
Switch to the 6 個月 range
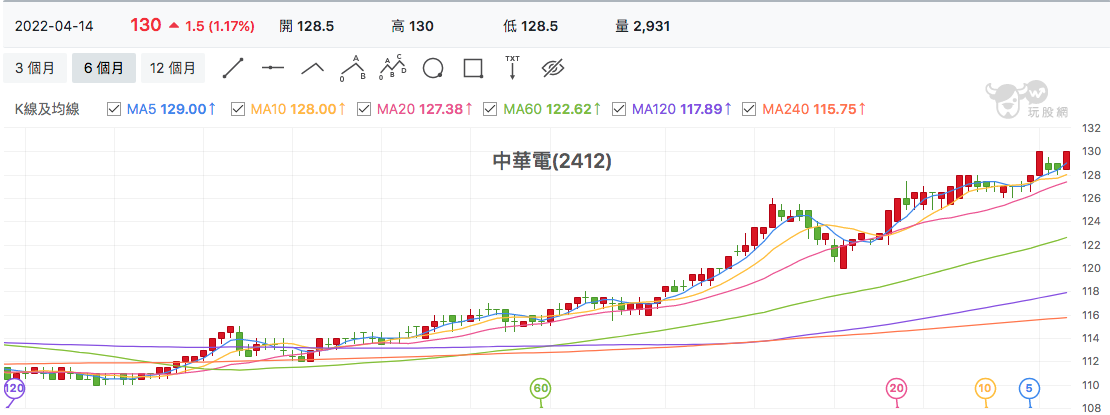pos(103,69)
